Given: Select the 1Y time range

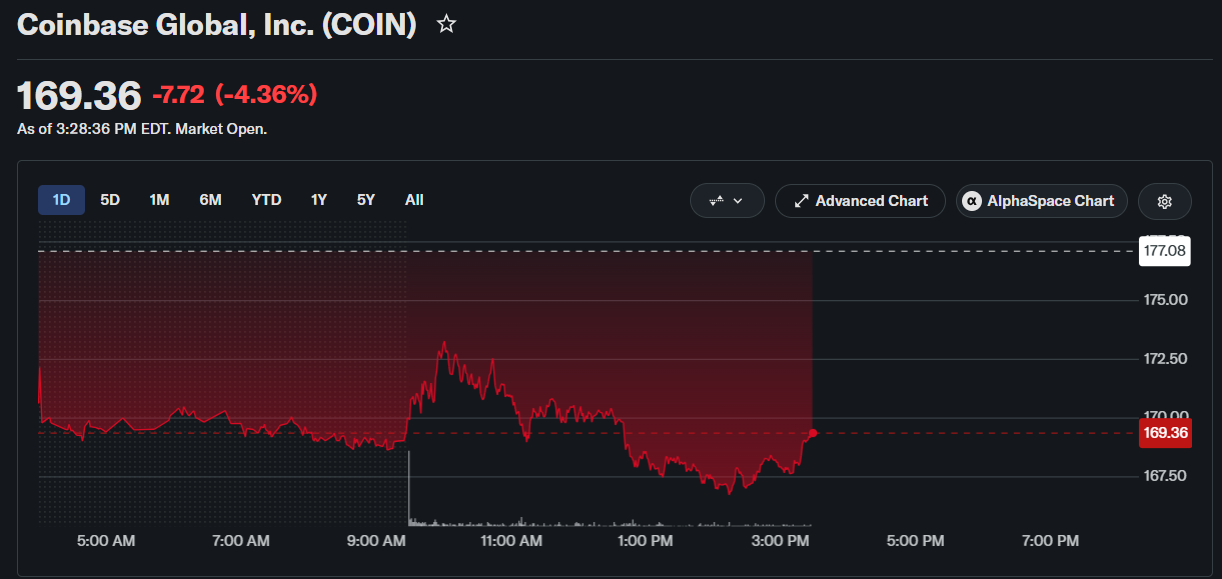Looking at the screenshot, I should 319,200.
